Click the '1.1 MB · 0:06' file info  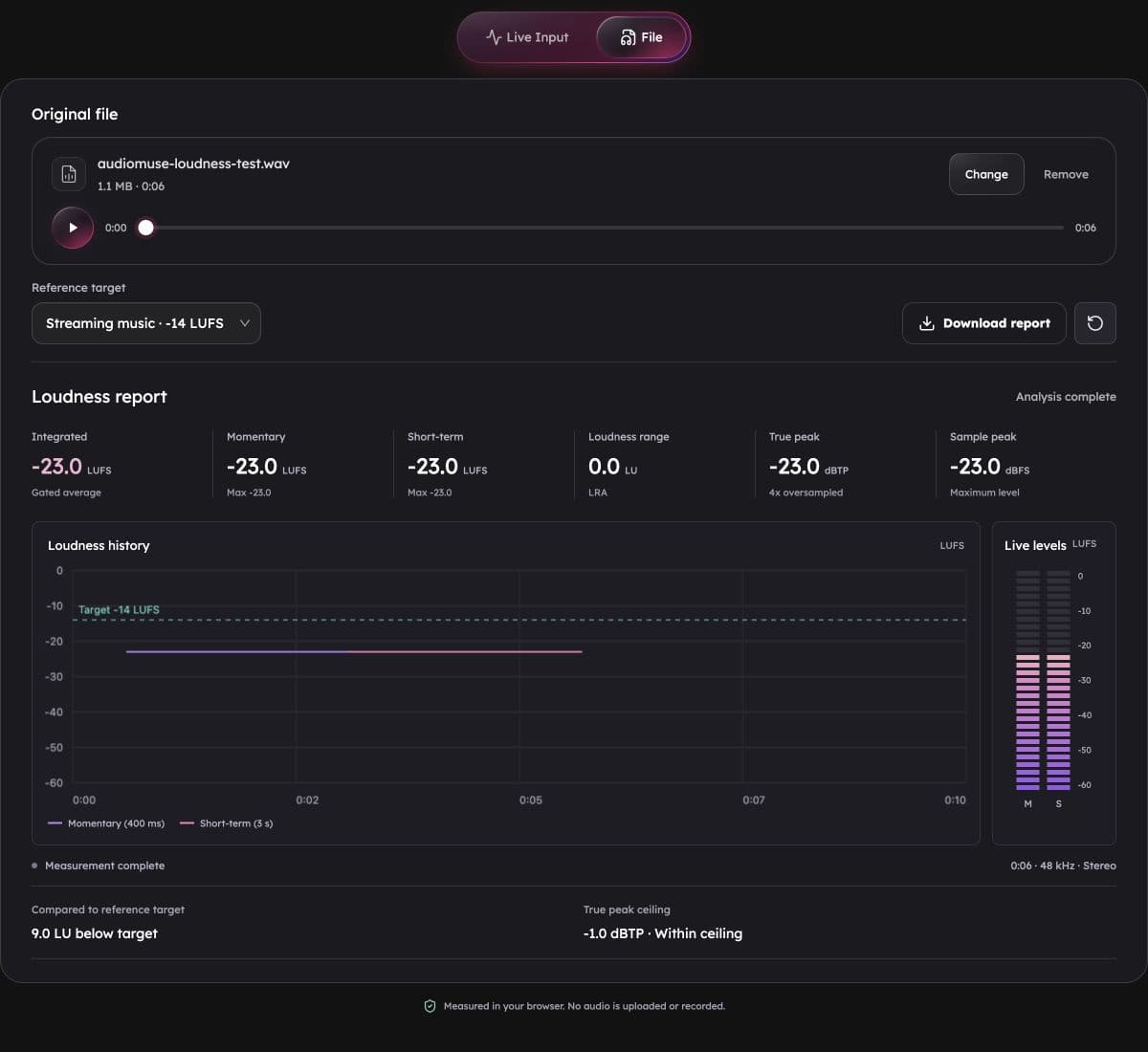(x=131, y=186)
